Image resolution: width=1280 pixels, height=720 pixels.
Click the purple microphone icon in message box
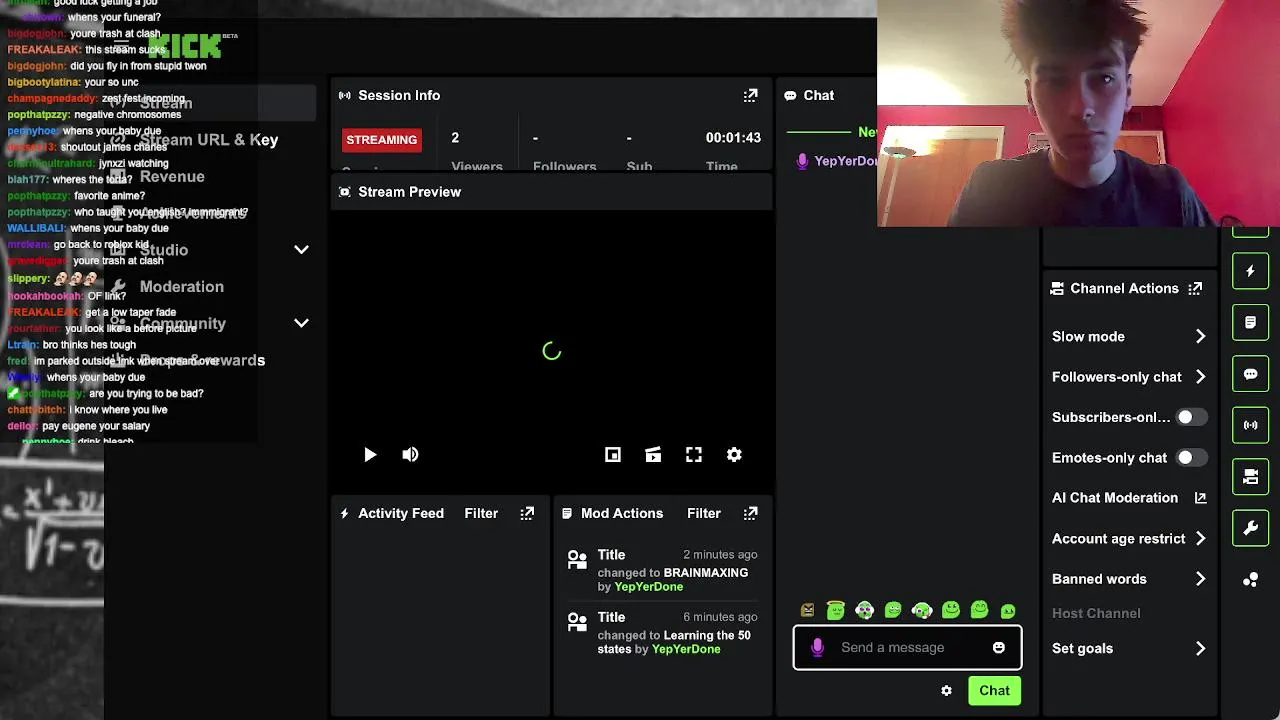[x=817, y=647]
